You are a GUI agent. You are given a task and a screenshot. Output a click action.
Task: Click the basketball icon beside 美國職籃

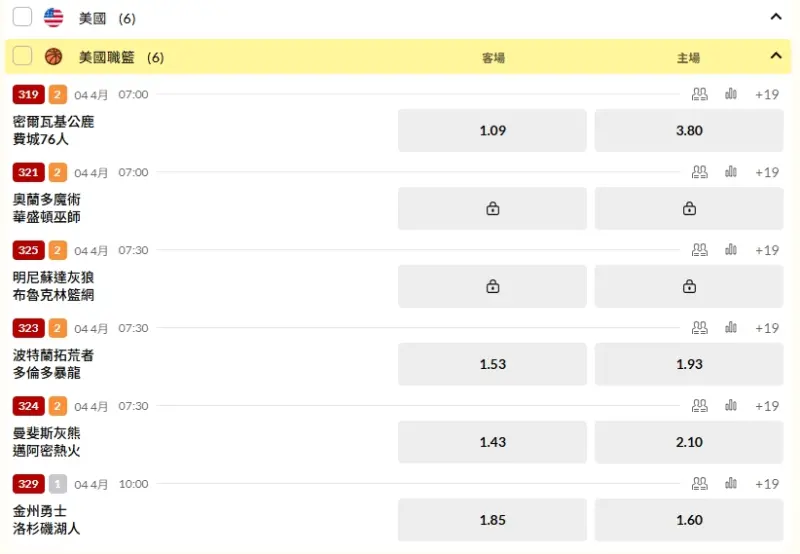click(54, 57)
